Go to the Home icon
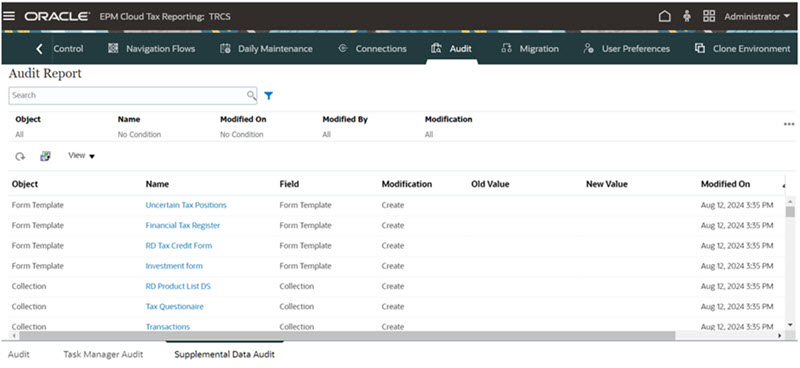Screen dimensions: 800x368 pyautogui.click(x=664, y=16)
